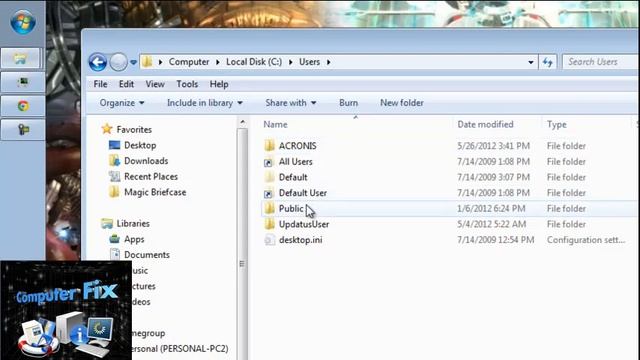Click the Downloads folder icon

pos(114,160)
